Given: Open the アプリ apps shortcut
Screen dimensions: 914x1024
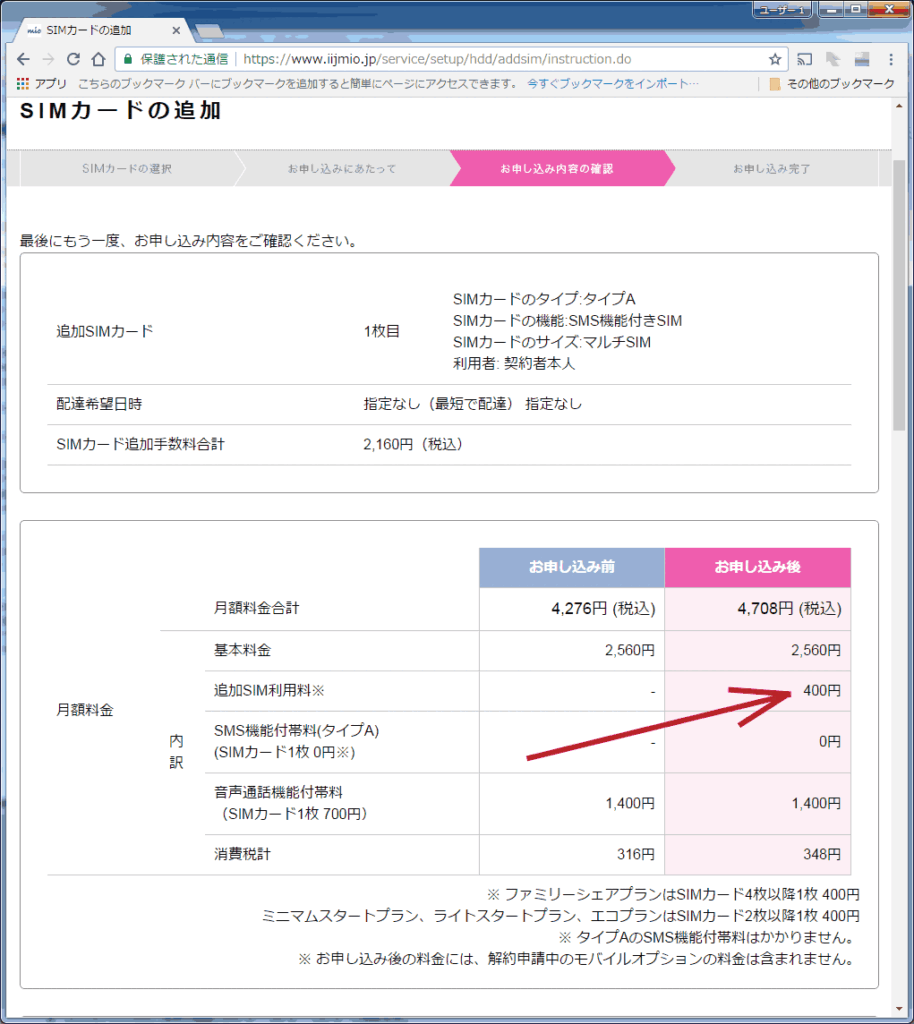Looking at the screenshot, I should point(42,84).
